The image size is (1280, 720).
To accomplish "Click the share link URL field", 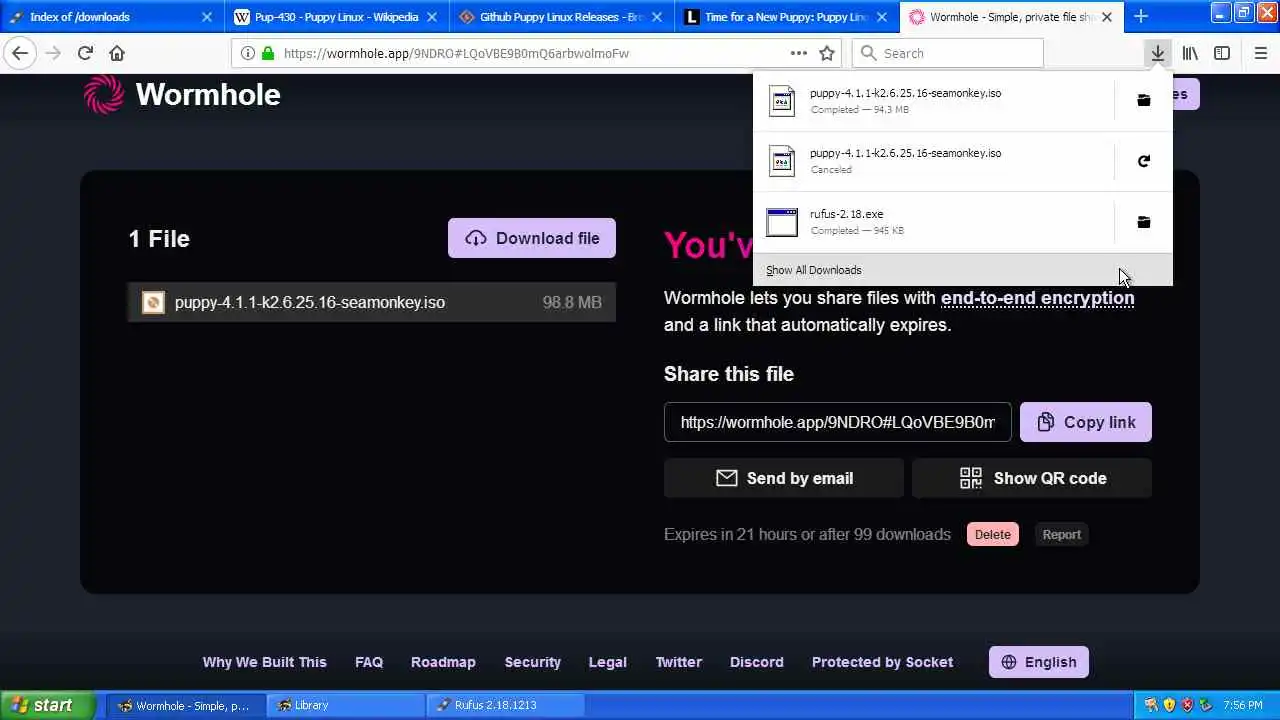I will tap(838, 422).
